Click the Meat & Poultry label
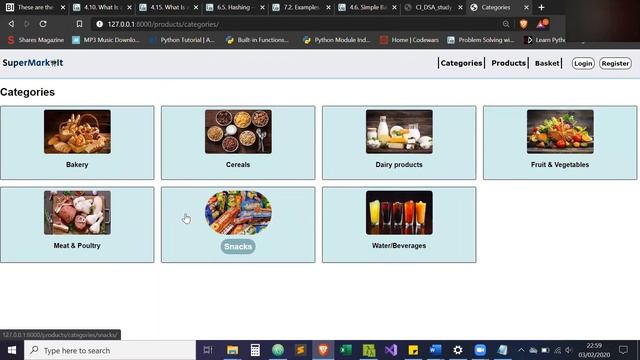Screen dimensions: 640x360 [77, 246]
